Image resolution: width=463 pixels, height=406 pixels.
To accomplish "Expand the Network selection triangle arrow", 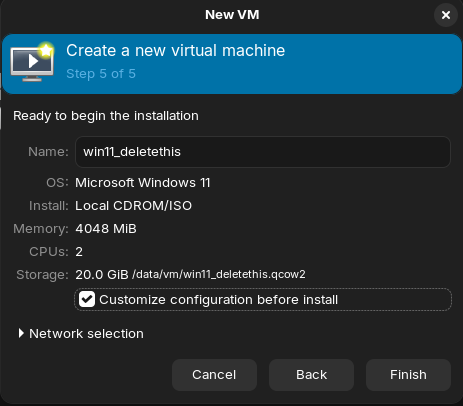I will point(21,333).
